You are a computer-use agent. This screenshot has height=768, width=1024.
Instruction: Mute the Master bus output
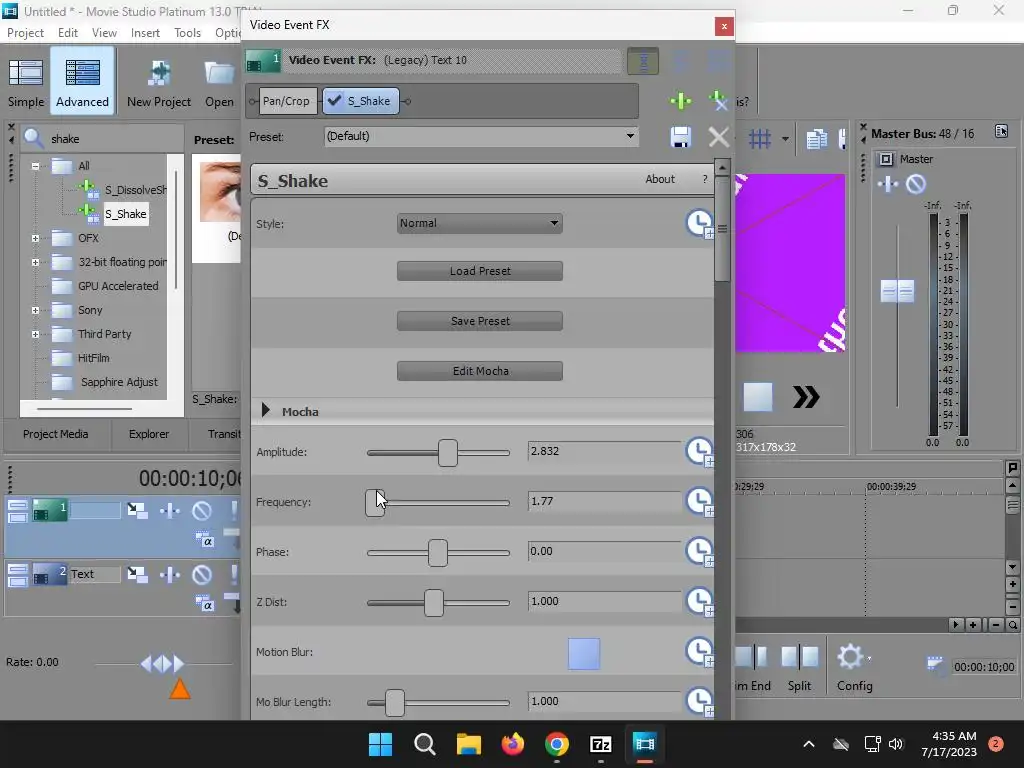tap(916, 185)
